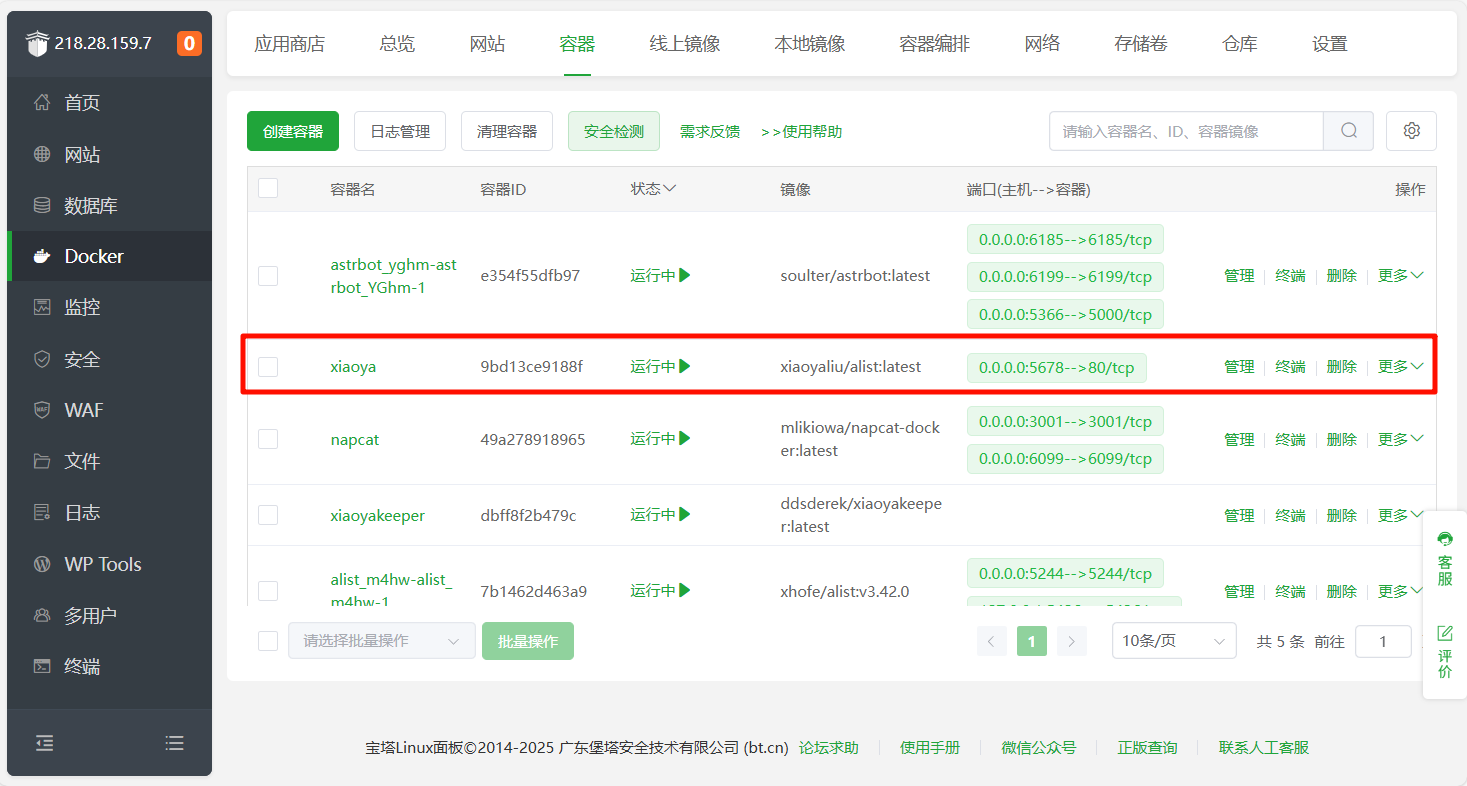1467x786 pixels.
Task: Click the 前往 page number input box
Action: [1383, 641]
